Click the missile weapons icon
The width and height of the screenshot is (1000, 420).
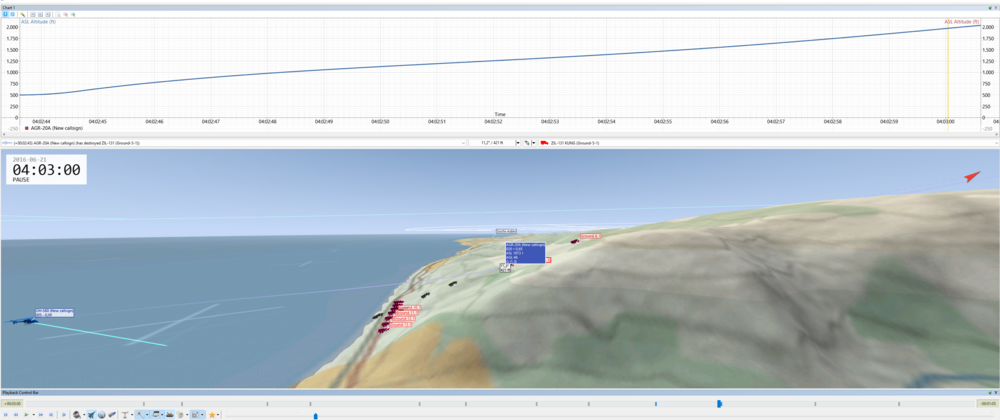112,415
